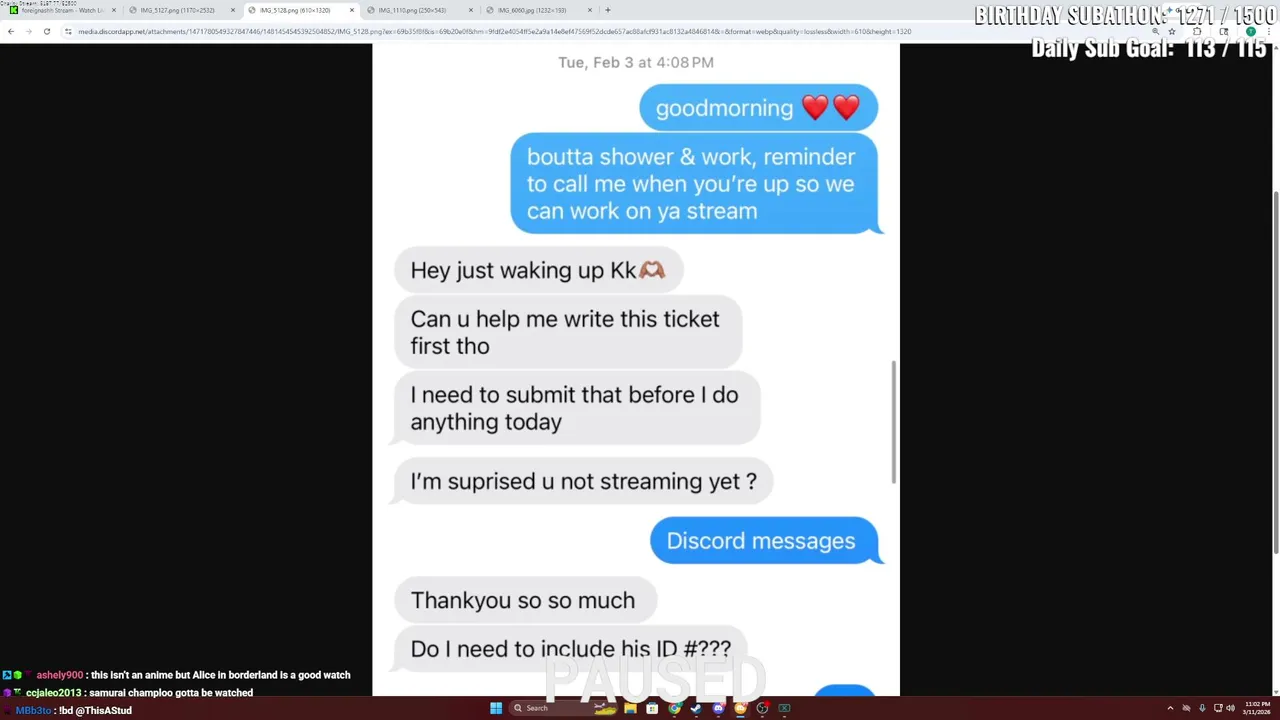Open Discord from the taskbar
The image size is (1280, 720).
(x=718, y=708)
